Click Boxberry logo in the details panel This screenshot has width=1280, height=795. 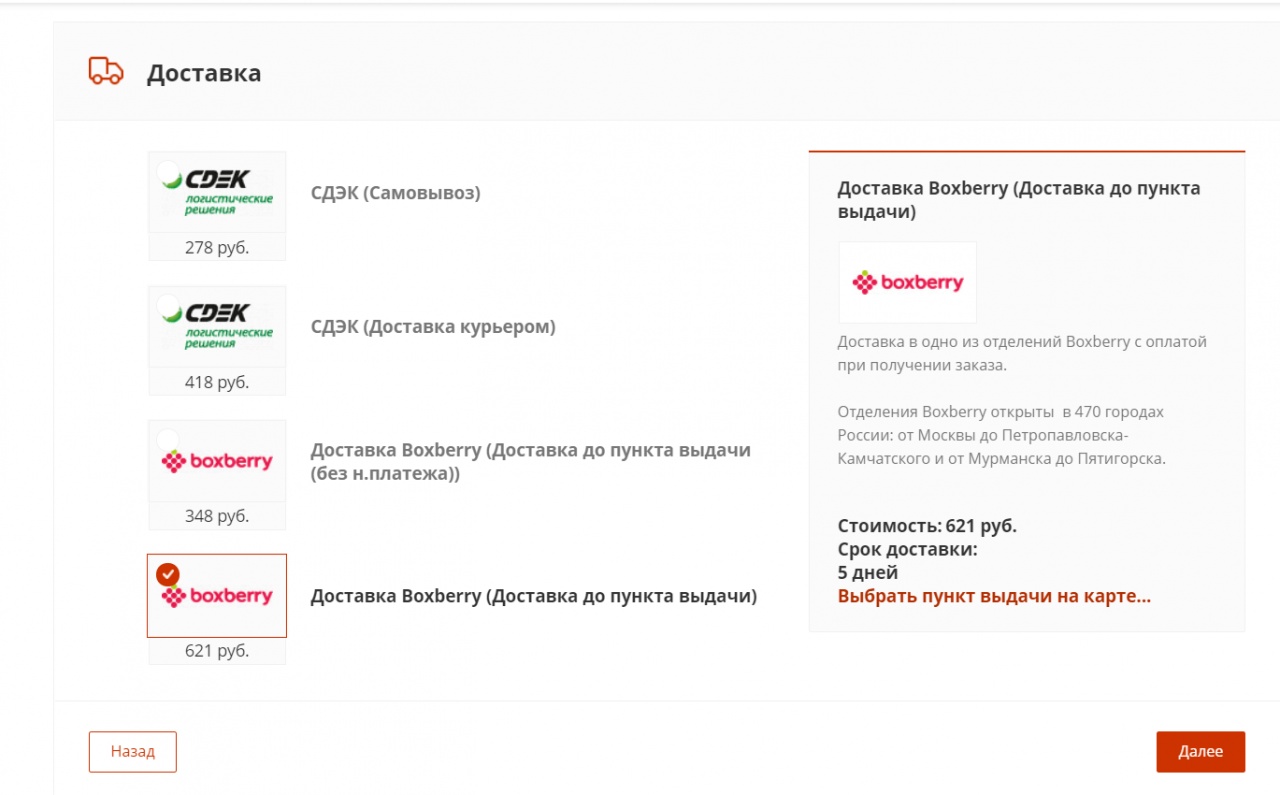point(907,283)
